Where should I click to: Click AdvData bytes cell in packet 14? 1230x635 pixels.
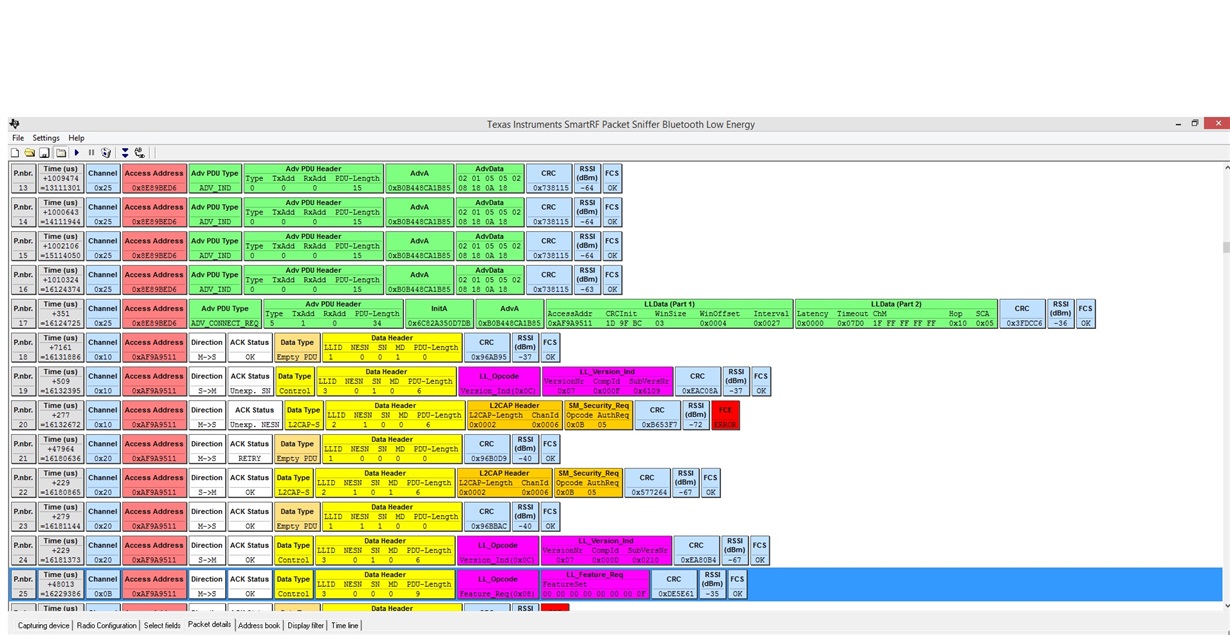tap(490, 213)
